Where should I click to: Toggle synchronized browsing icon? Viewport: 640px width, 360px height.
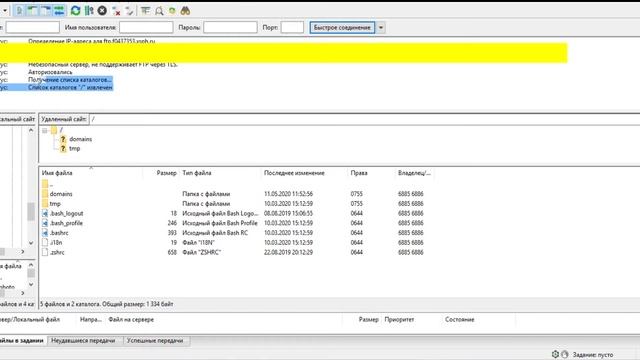[172, 11]
